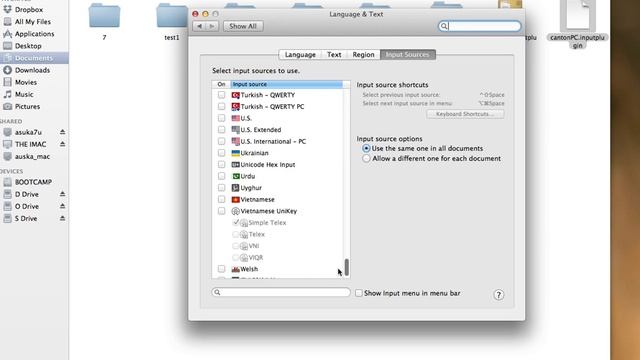Check Show input menu in menu bar
640x360 pixels.
coord(358,293)
